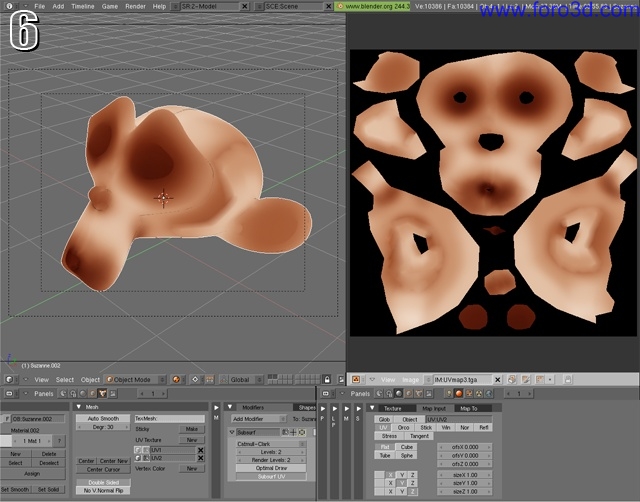640x502 pixels.
Task: Enable texture paint pencil icon in Image Editor
Action: (x=526, y=380)
